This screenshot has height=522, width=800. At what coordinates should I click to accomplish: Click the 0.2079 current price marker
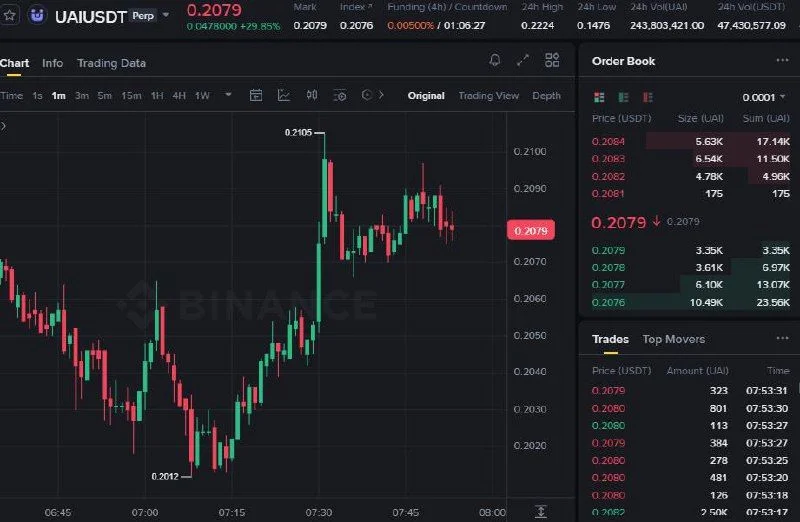tap(531, 231)
